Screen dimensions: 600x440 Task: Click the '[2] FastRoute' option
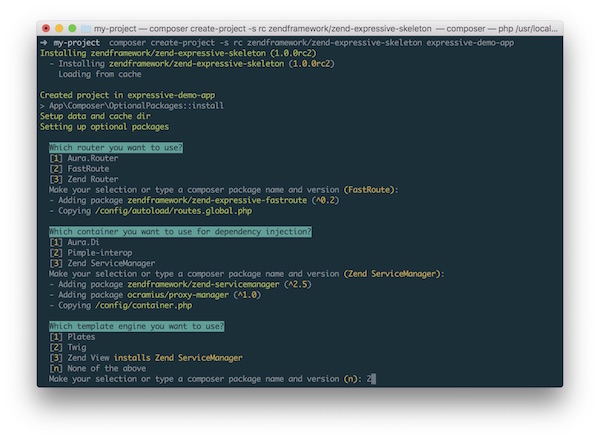79,169
